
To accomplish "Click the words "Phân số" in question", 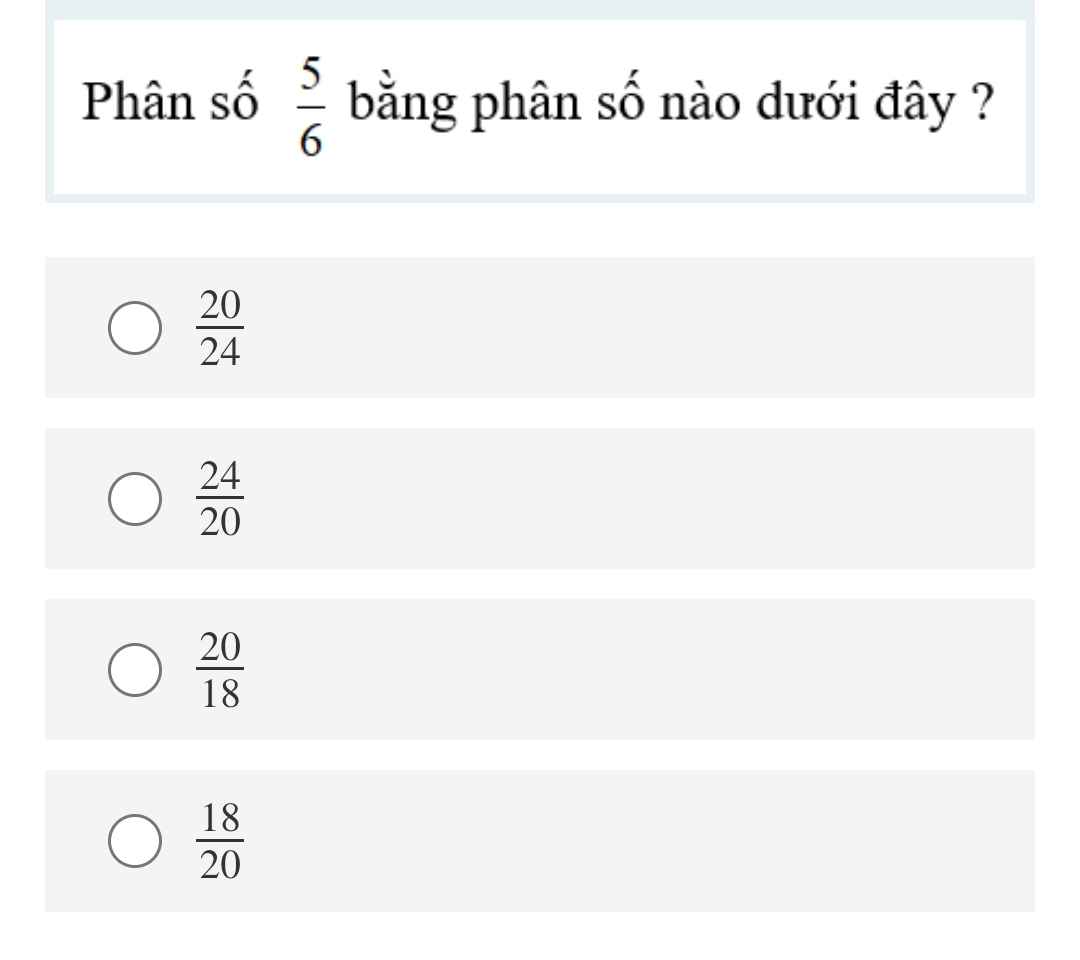I will pos(170,106).
